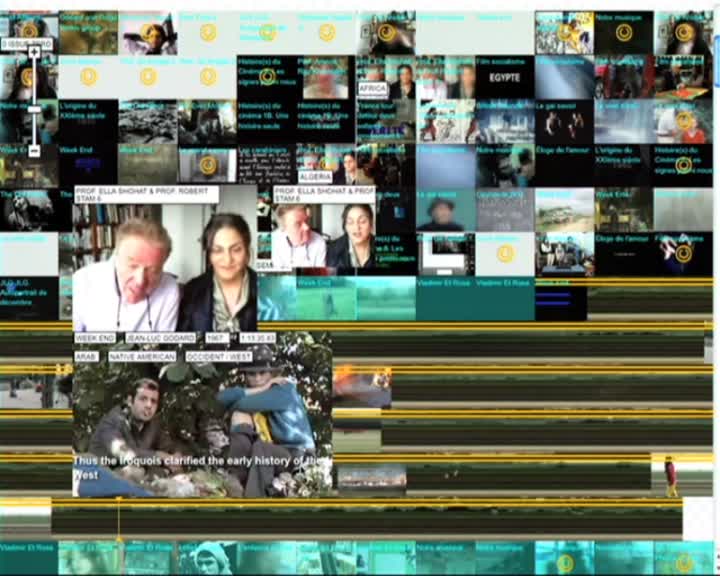Screen dimensions: 720x576
Task: Click the zoom out minus button
Action: [34, 150]
